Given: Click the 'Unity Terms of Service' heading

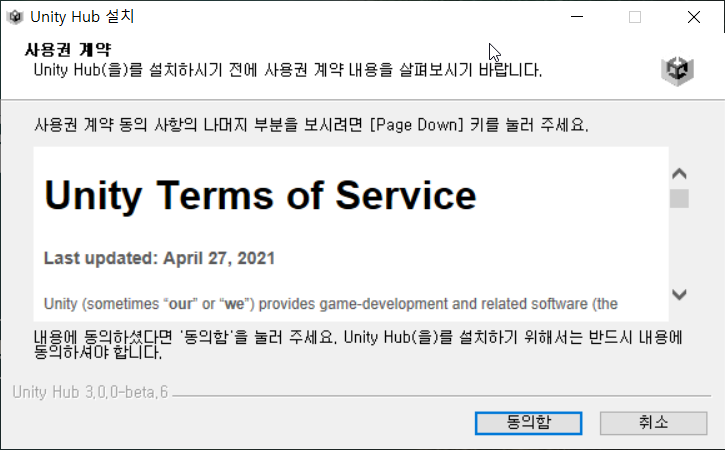Looking at the screenshot, I should 260,196.
